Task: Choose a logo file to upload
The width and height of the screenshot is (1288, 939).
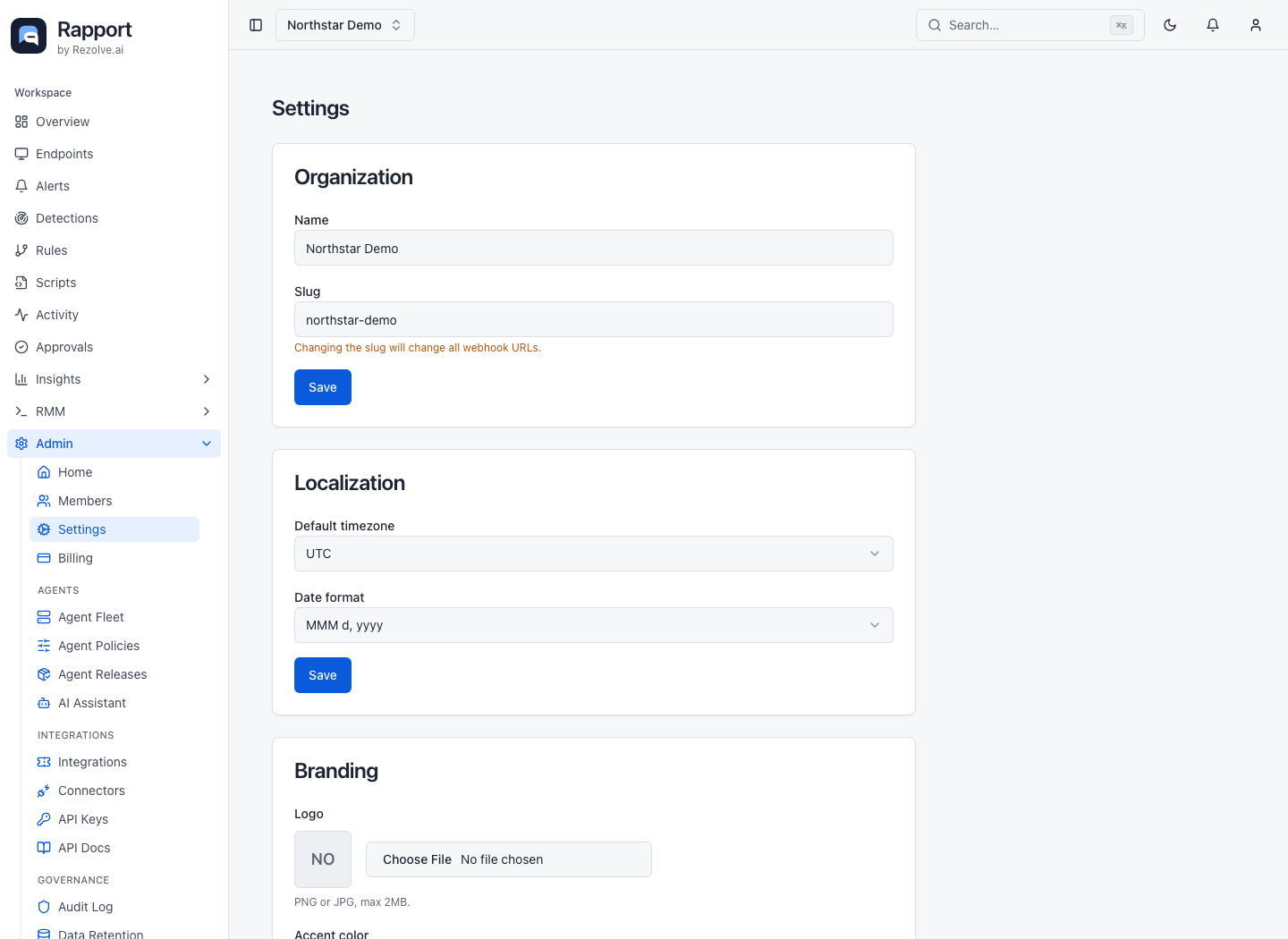Action: pyautogui.click(x=509, y=859)
